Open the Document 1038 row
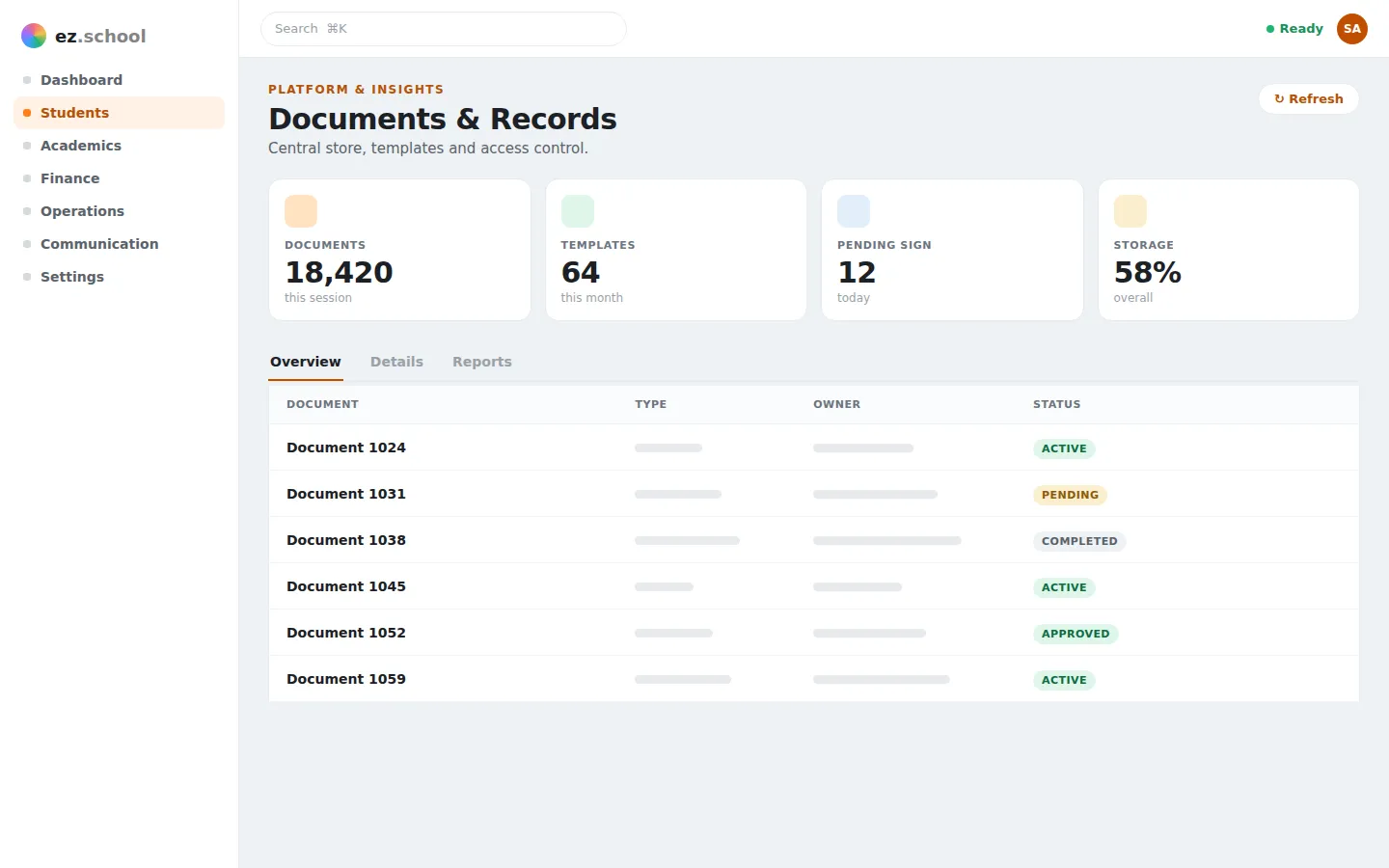This screenshot has width=1389, height=868. point(814,540)
